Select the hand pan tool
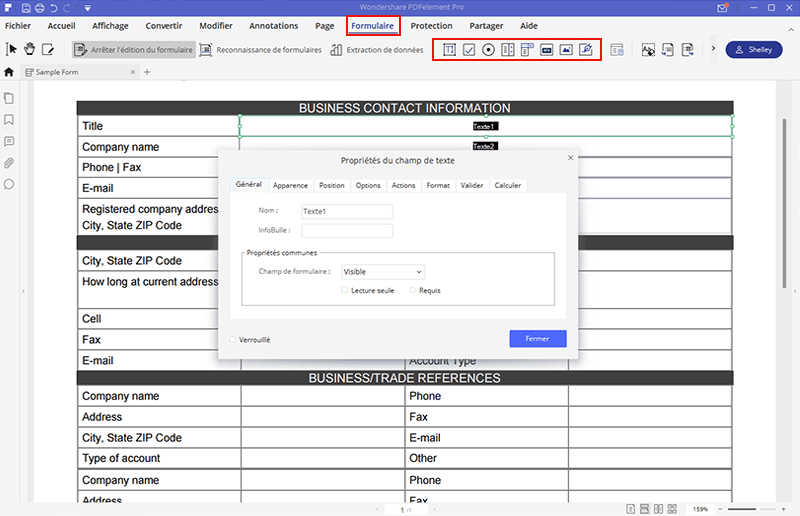Viewport: 800px width, 516px height. [30, 49]
